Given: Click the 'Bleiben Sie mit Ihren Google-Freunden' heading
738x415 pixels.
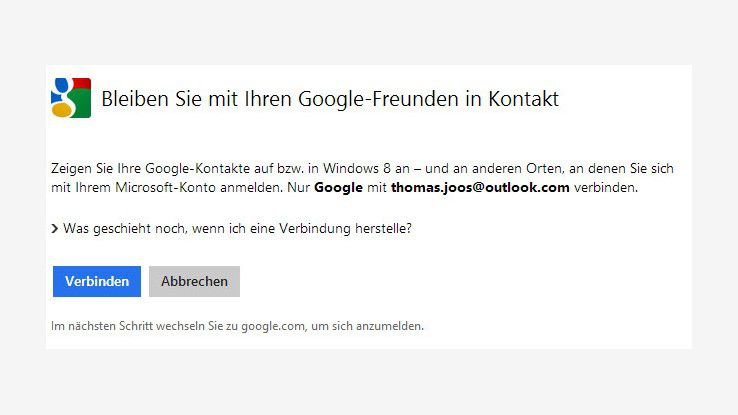Looking at the screenshot, I should 330,99.
